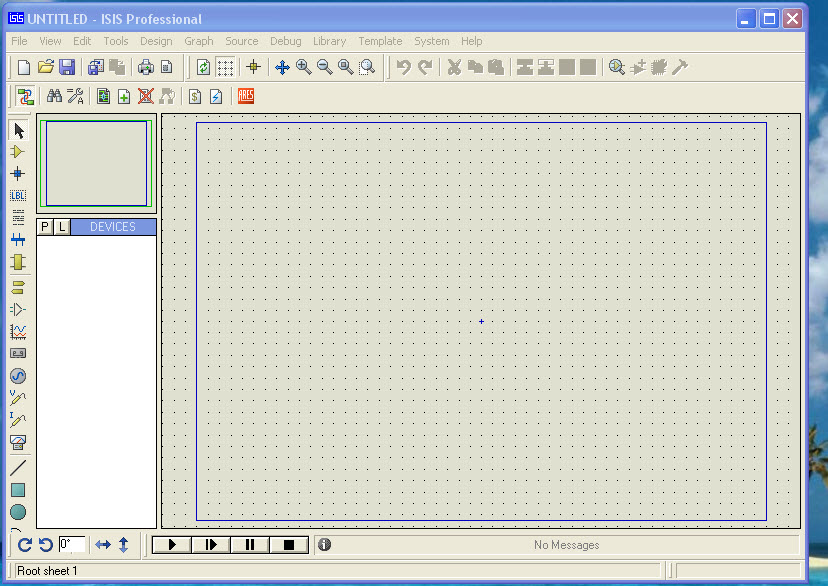Choose Terminals mode
Screen dimensions: 828x586
click(x=18, y=288)
